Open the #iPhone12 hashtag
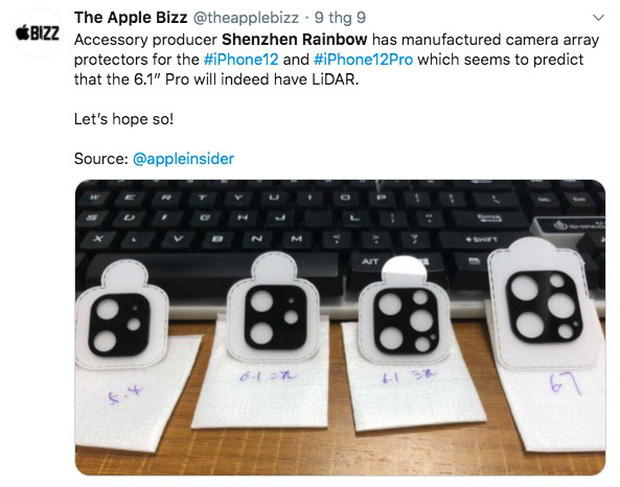 241,60
